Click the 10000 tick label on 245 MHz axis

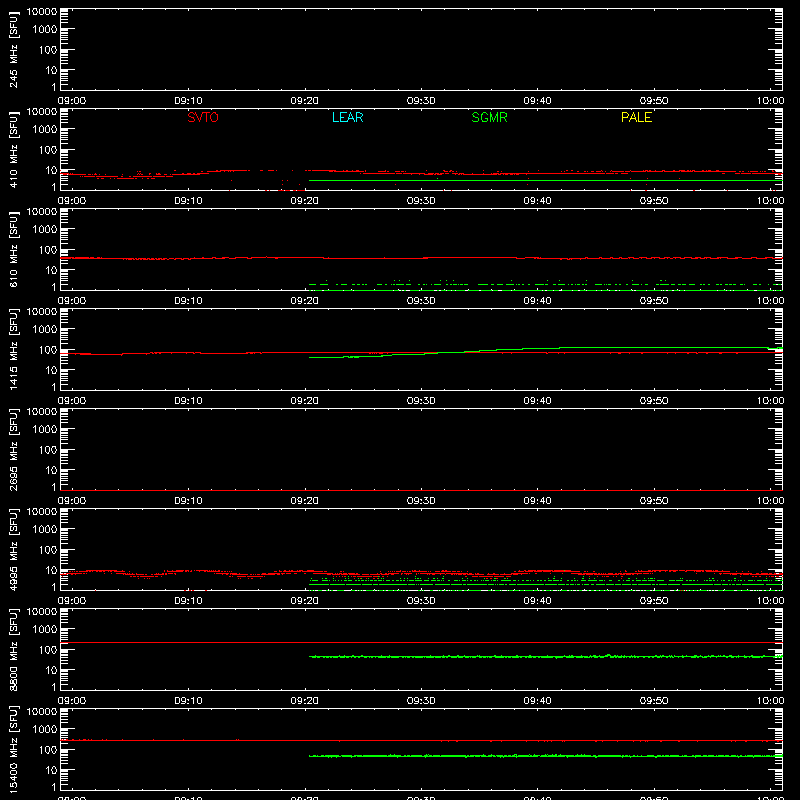pos(42,12)
